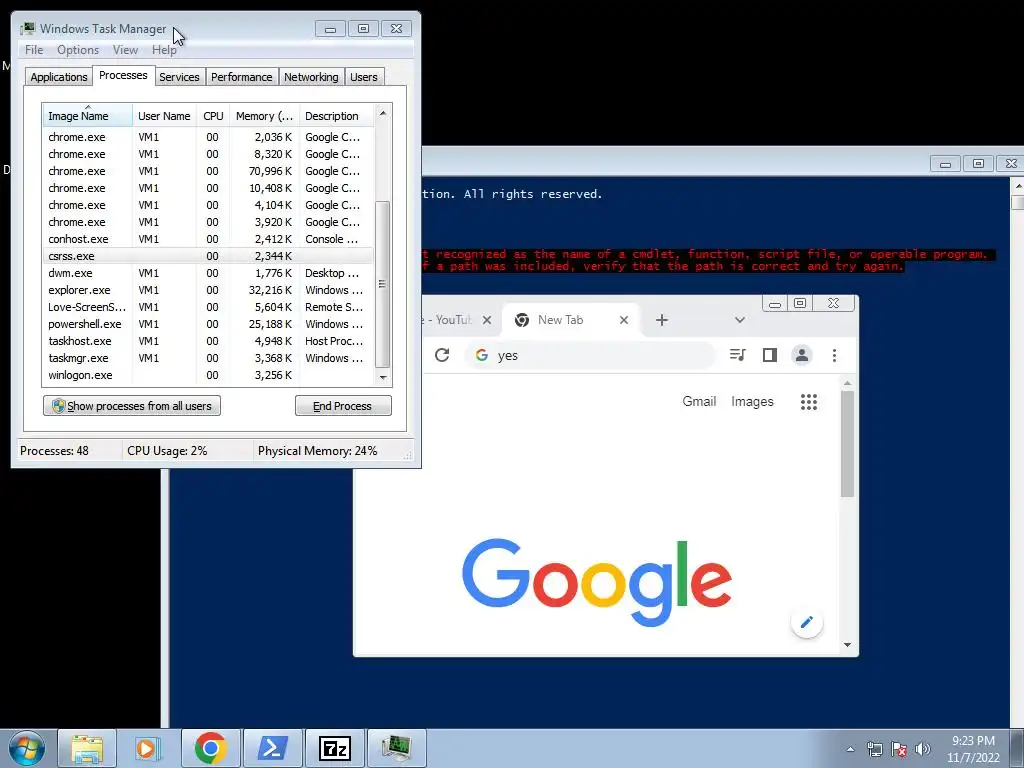Click process list scroll up arrow
The height and width of the screenshot is (768, 1024).
[x=383, y=112]
